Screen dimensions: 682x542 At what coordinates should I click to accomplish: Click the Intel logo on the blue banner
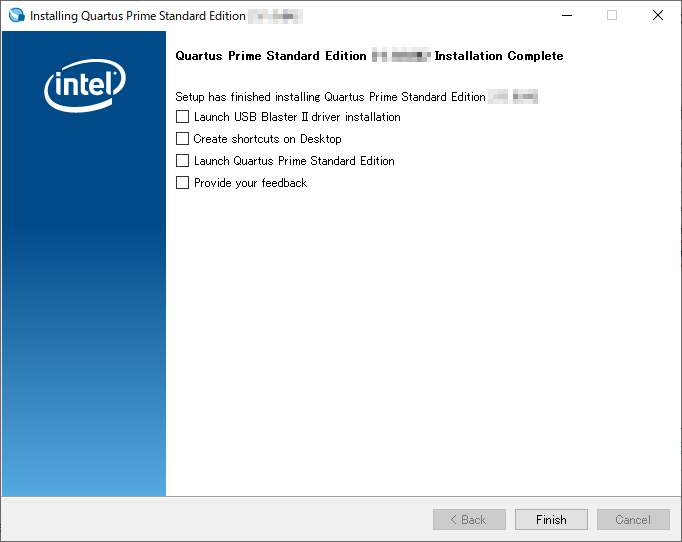click(x=84, y=87)
